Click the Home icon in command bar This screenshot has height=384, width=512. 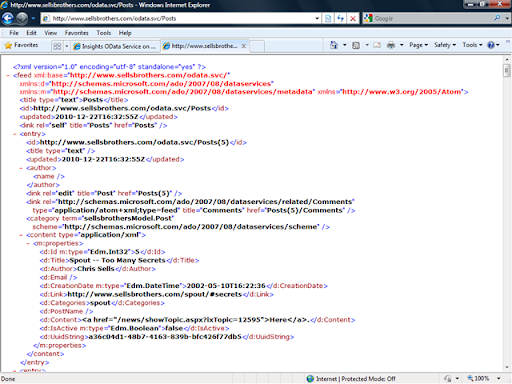(334, 45)
